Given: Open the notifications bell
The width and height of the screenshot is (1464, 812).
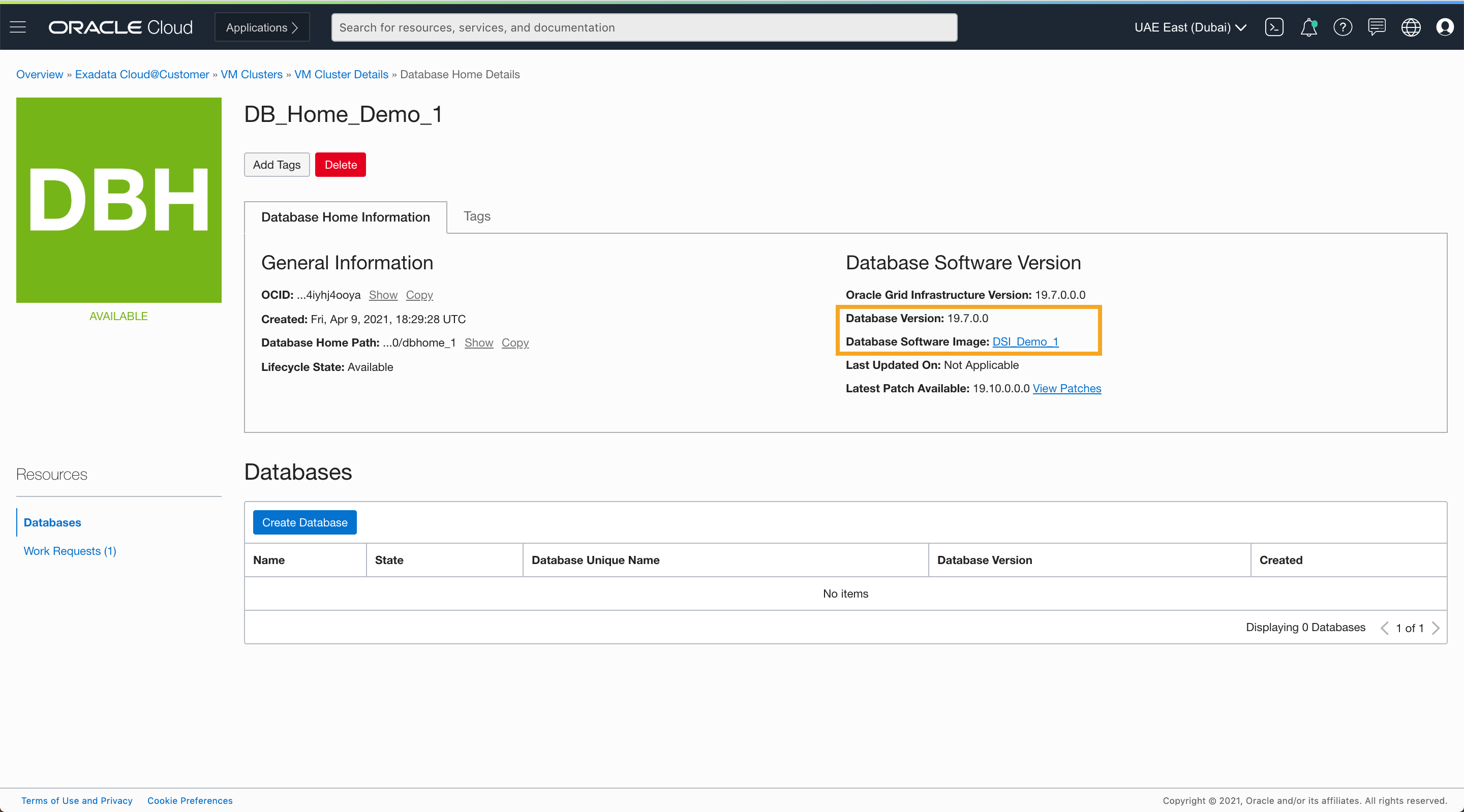Looking at the screenshot, I should click(x=1308, y=27).
